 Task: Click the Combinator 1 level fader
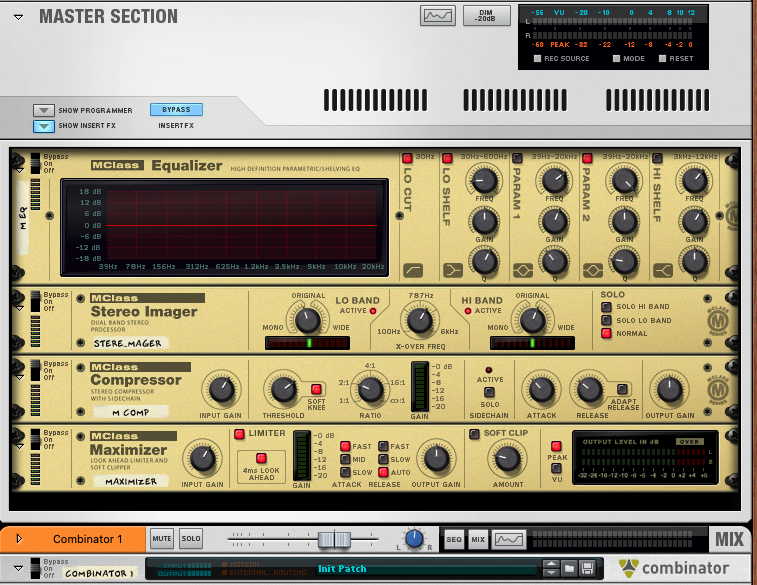334,539
